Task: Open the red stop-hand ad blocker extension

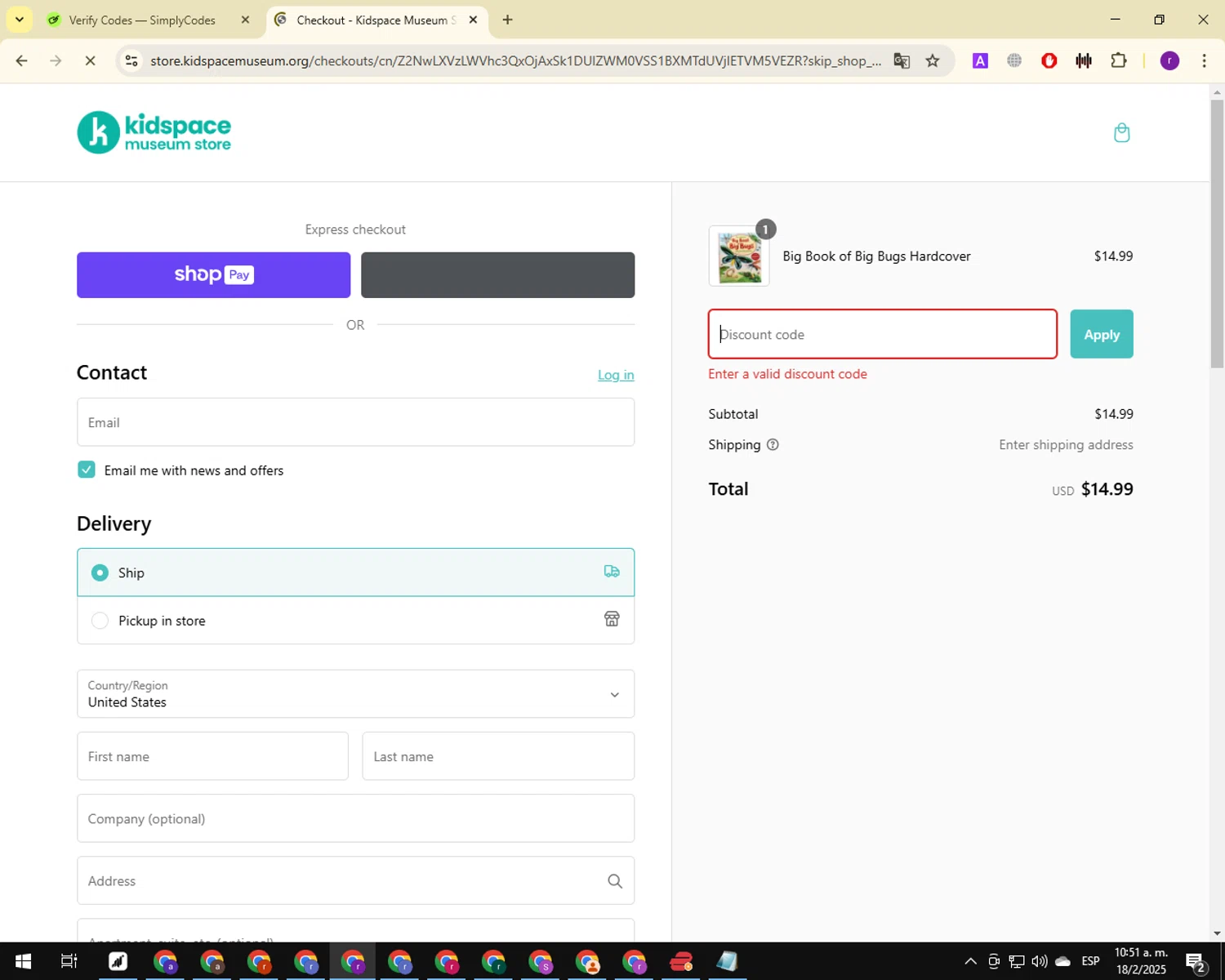Action: (x=1049, y=60)
